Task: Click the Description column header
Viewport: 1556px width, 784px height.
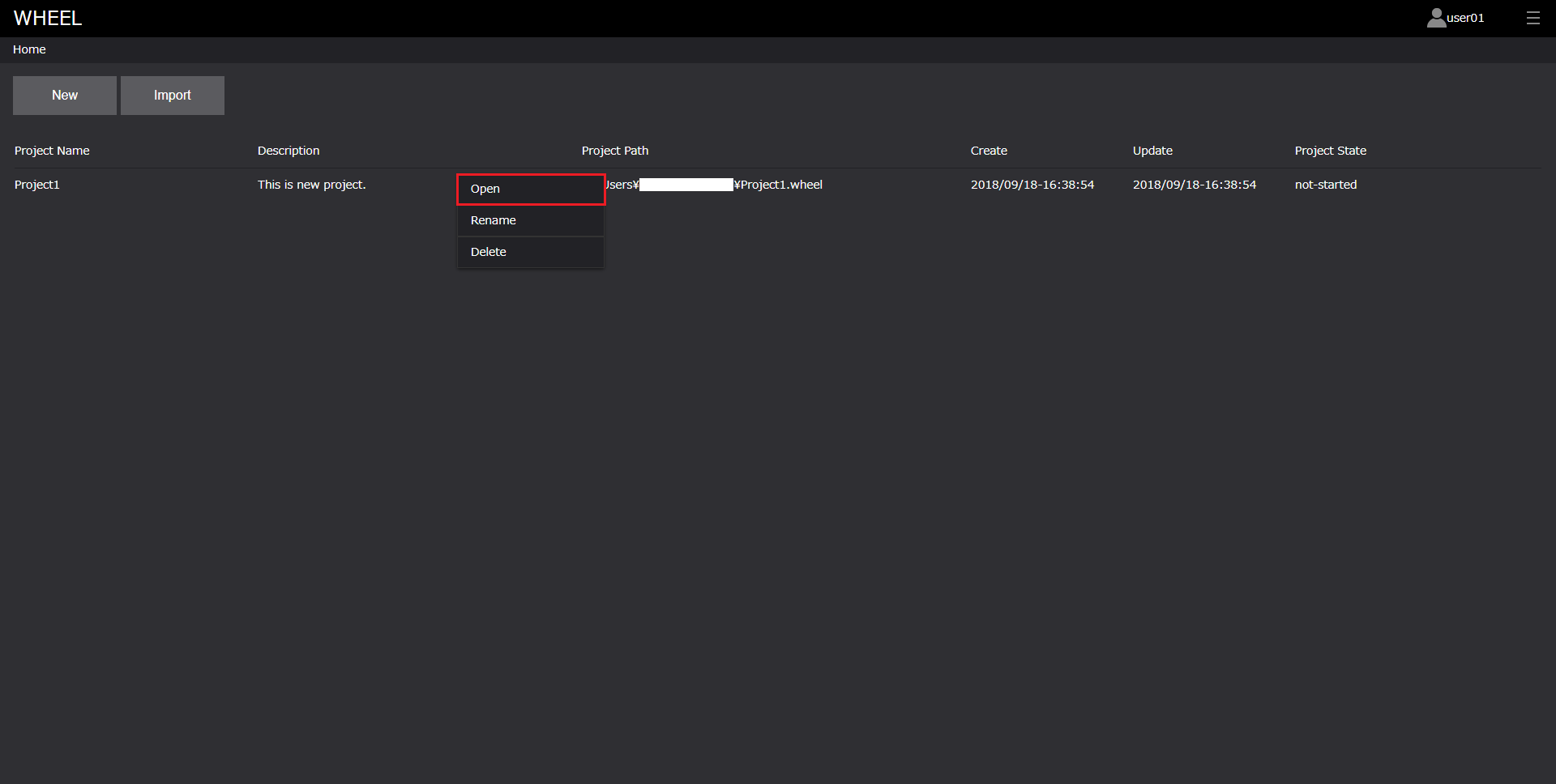Action: (289, 151)
